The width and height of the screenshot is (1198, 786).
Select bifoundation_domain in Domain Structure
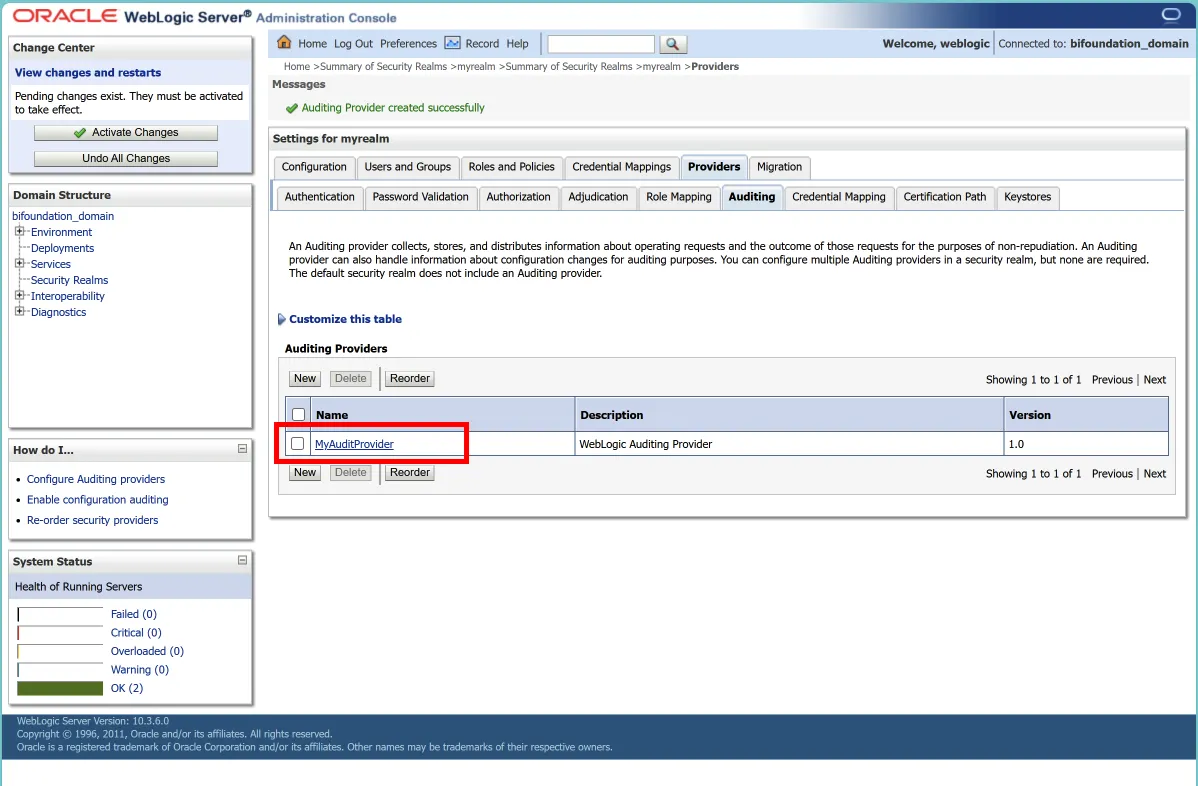[63, 216]
